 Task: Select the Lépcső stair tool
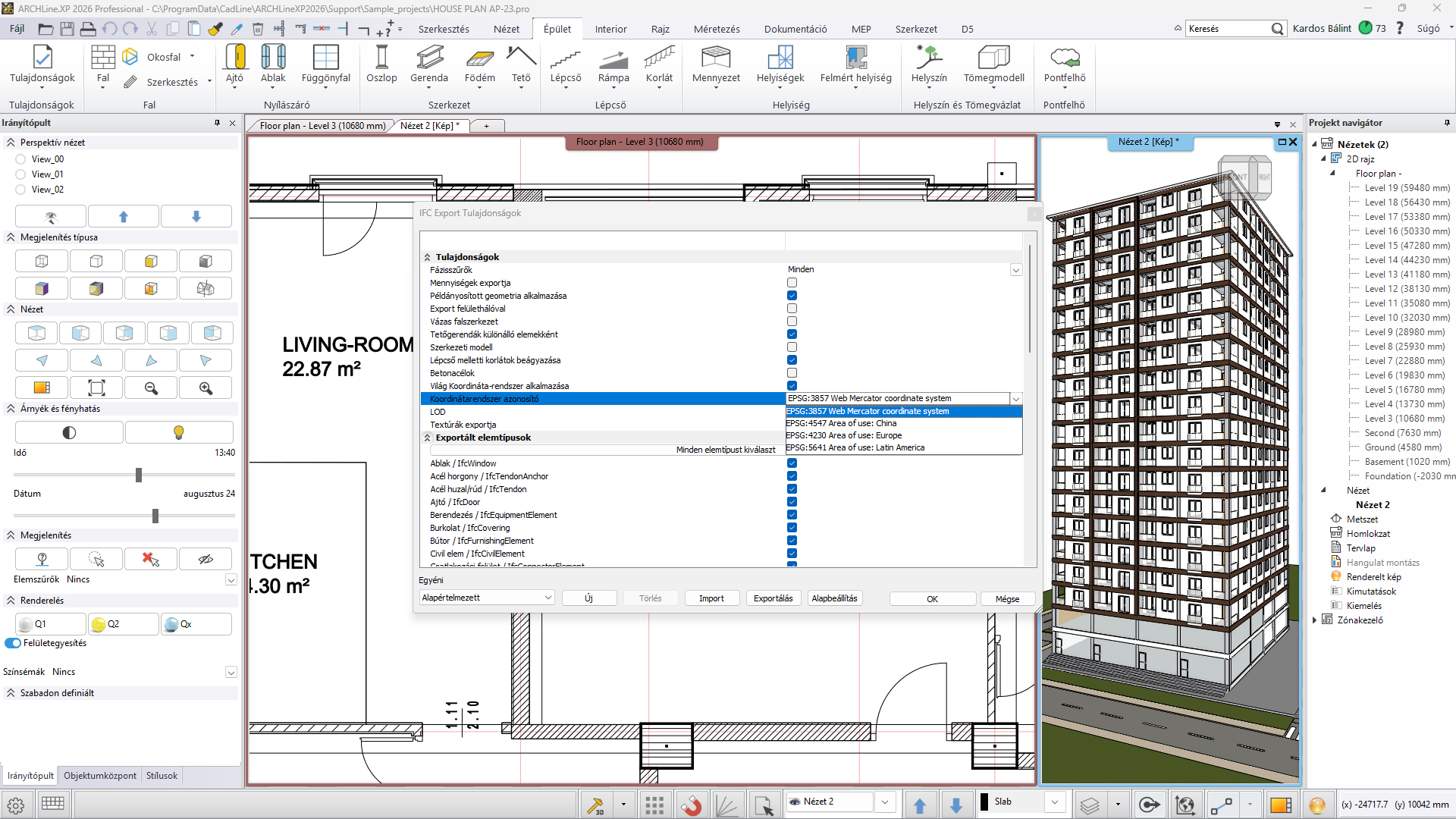[x=566, y=59]
